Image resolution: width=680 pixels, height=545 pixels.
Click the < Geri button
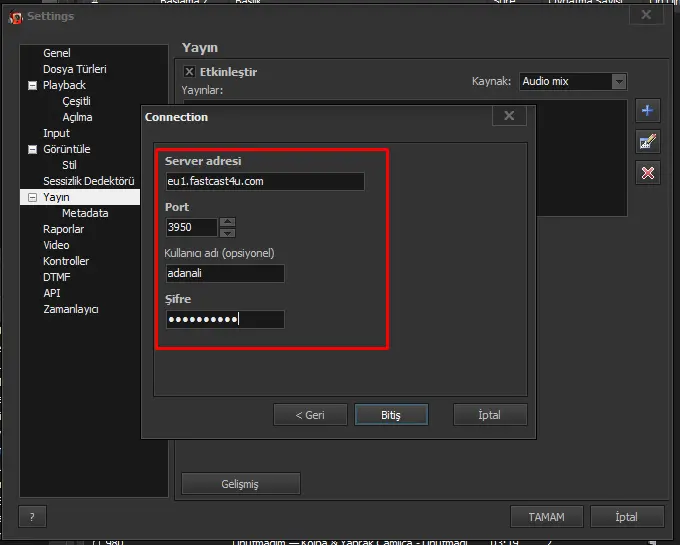(310, 415)
